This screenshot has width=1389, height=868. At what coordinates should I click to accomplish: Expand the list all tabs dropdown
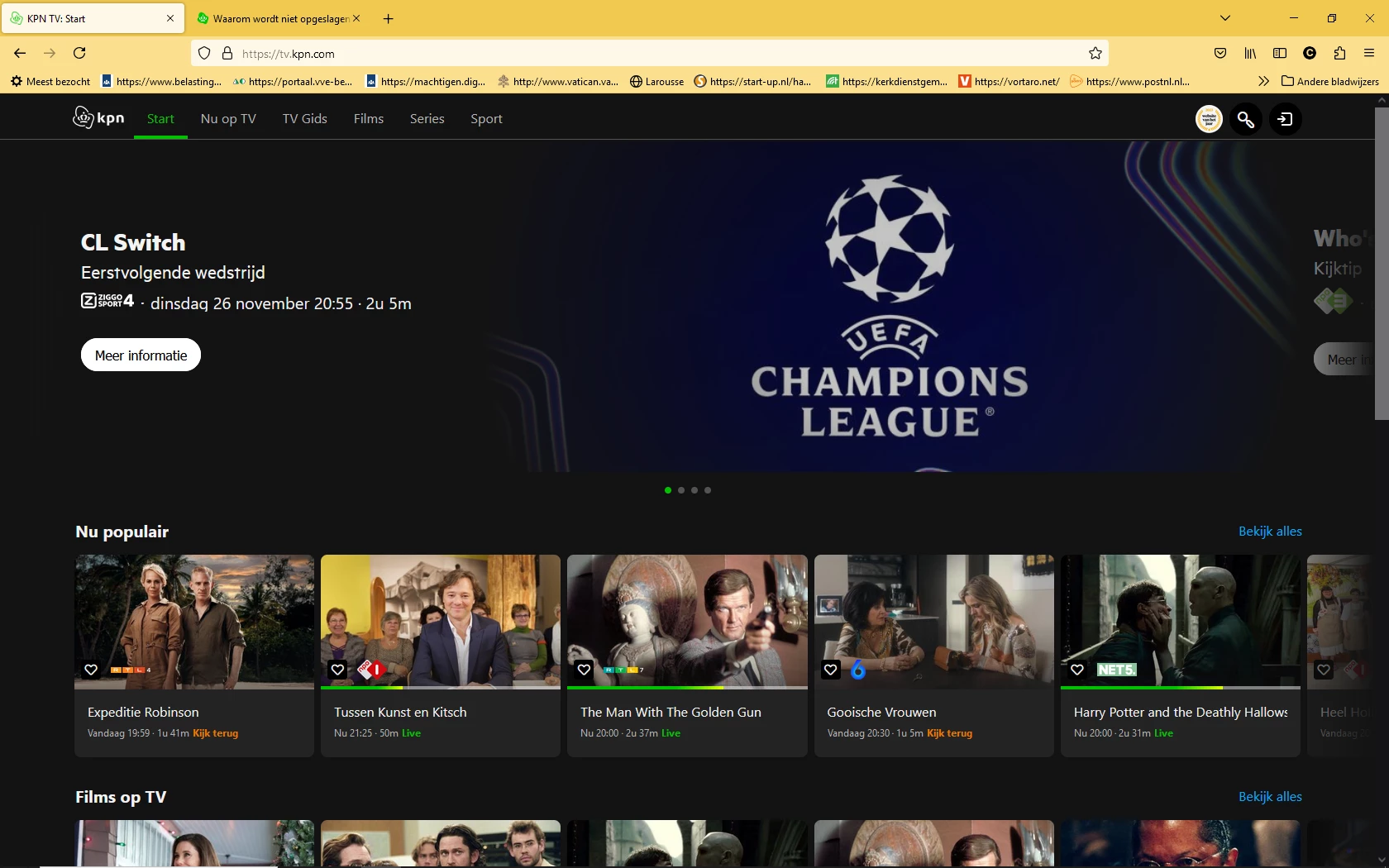pyautogui.click(x=1225, y=18)
